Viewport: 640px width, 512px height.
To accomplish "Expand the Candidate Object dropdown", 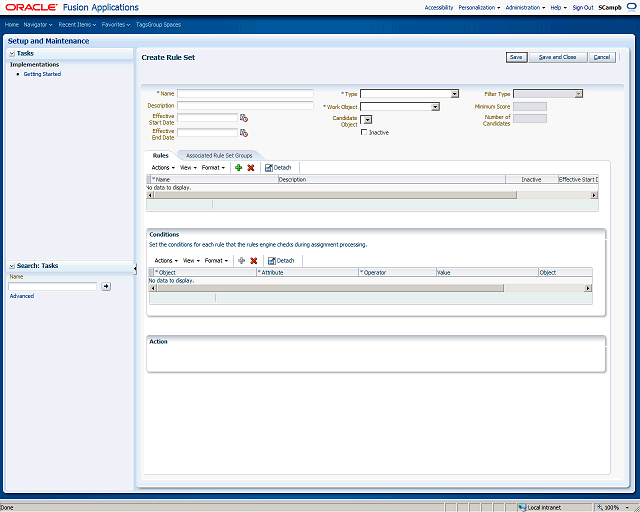I will [367, 120].
